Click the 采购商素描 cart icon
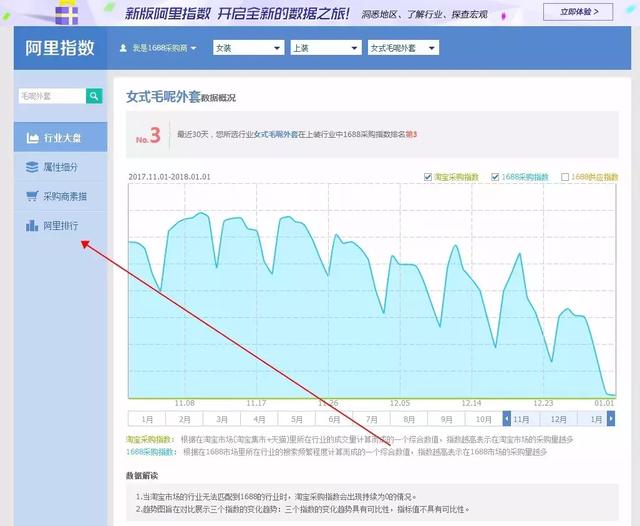640x526 pixels. click(x=32, y=196)
